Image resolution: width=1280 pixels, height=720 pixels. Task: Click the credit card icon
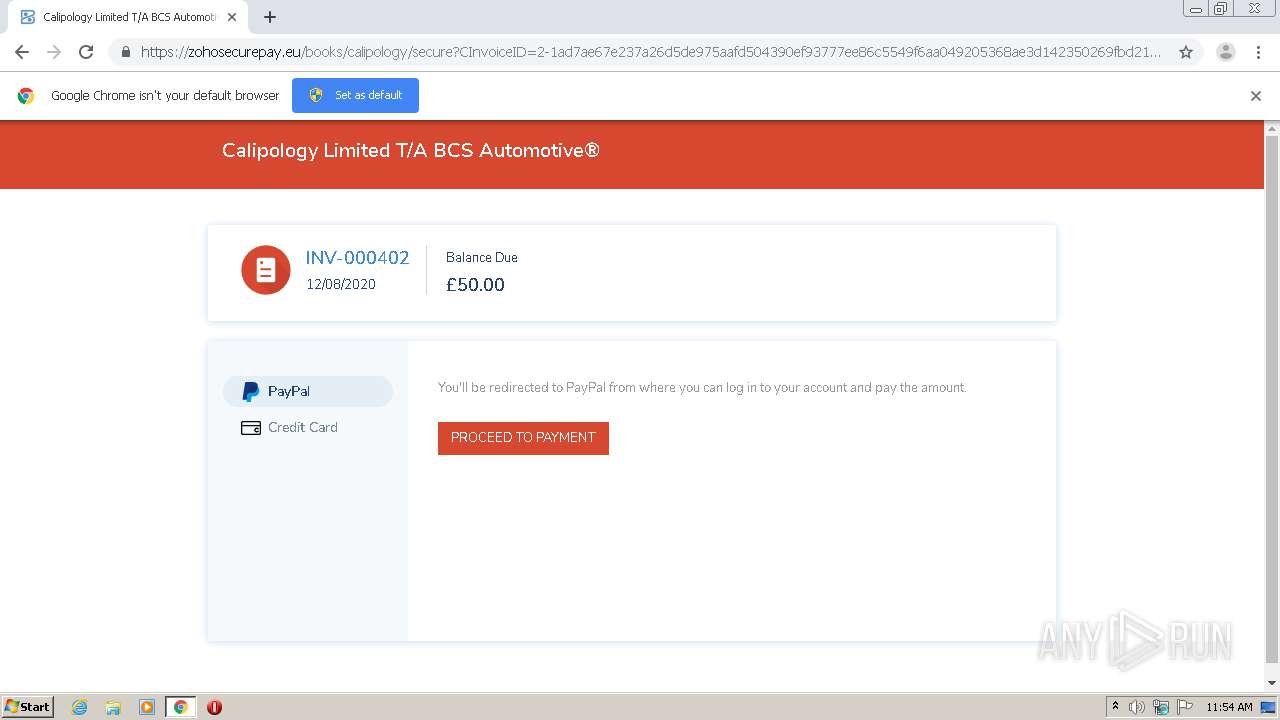251,428
